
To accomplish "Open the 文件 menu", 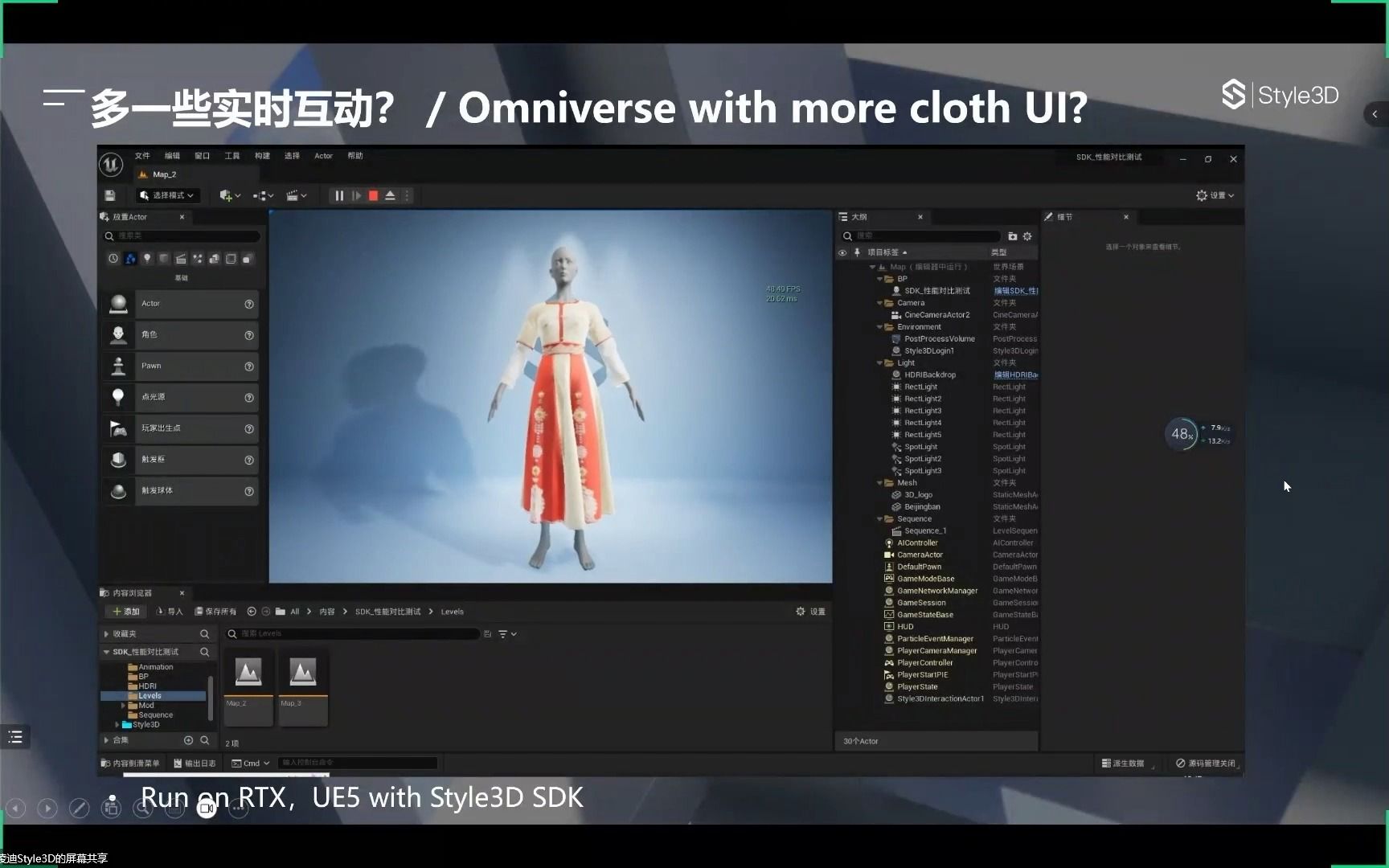I will (142, 156).
